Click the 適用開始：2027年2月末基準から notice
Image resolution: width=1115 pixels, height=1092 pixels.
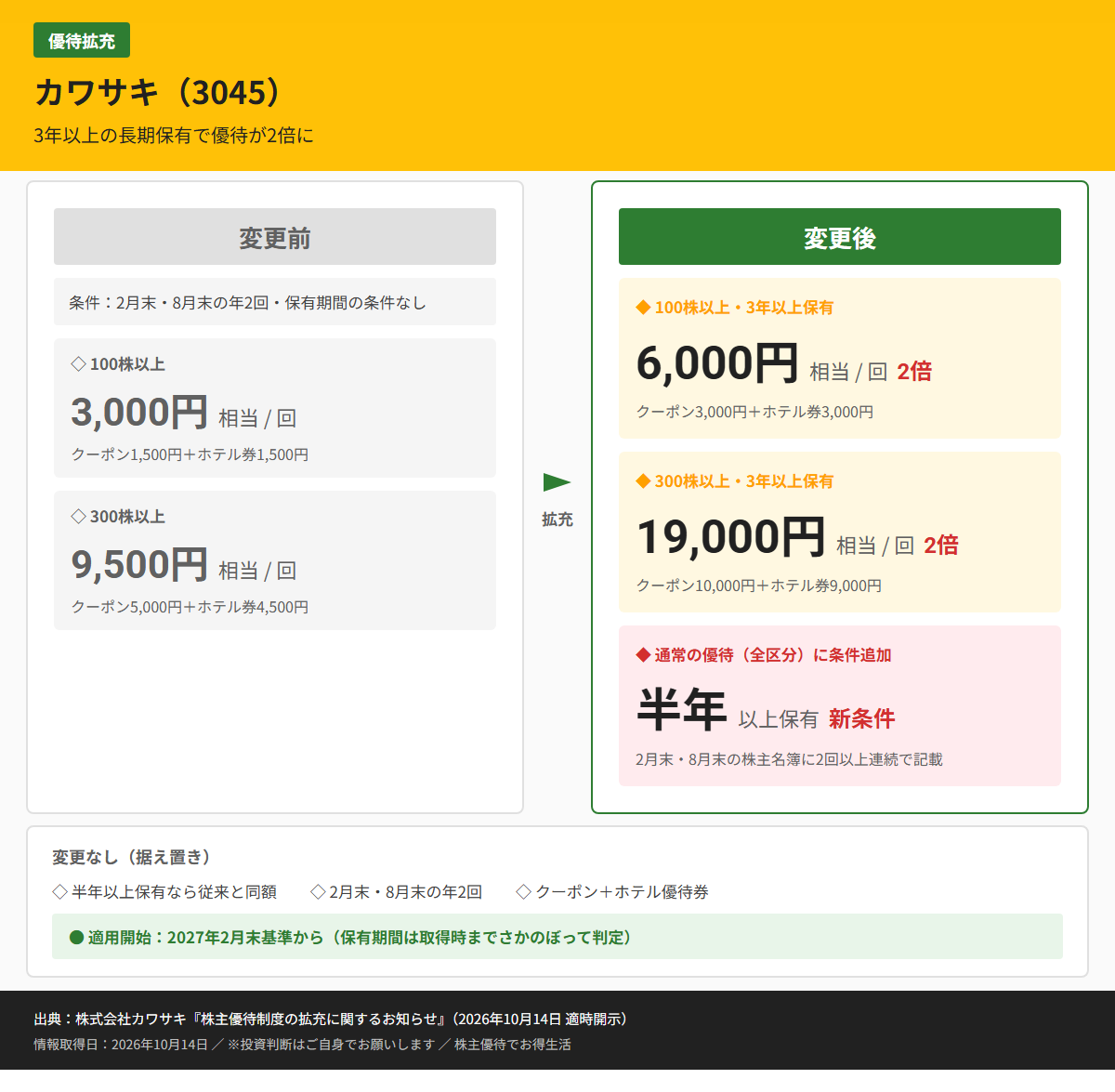tap(557, 937)
